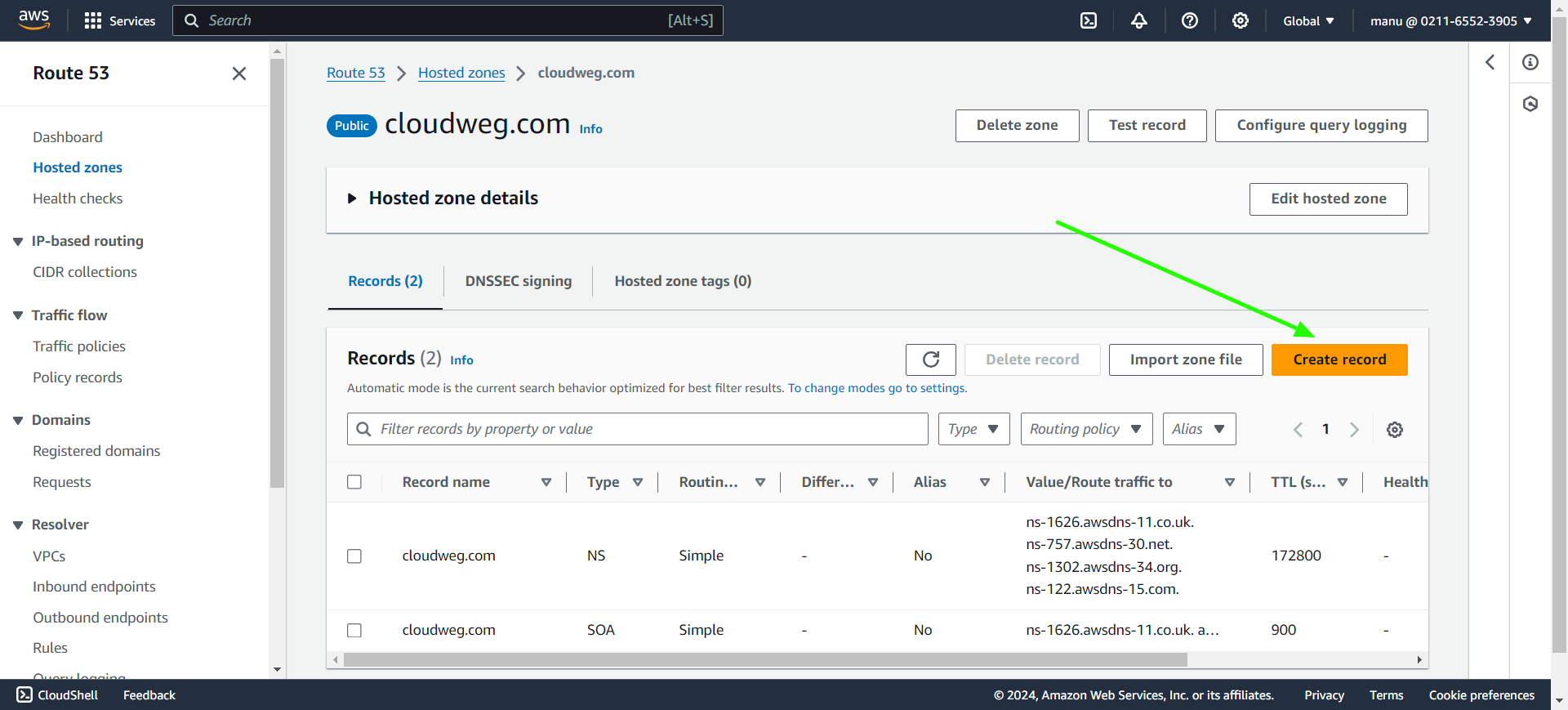1568x710 pixels.
Task: Toggle the select-all records checkbox
Action: coord(354,482)
